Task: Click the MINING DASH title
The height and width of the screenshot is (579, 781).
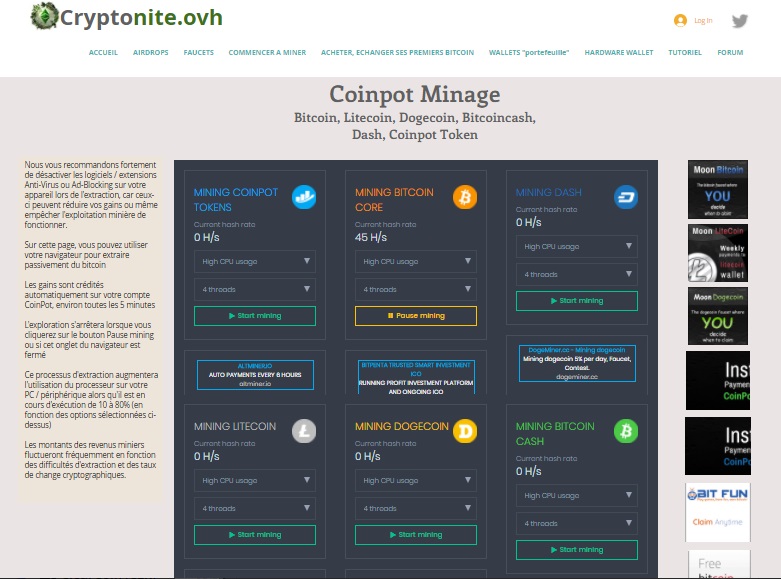Action: 548,192
